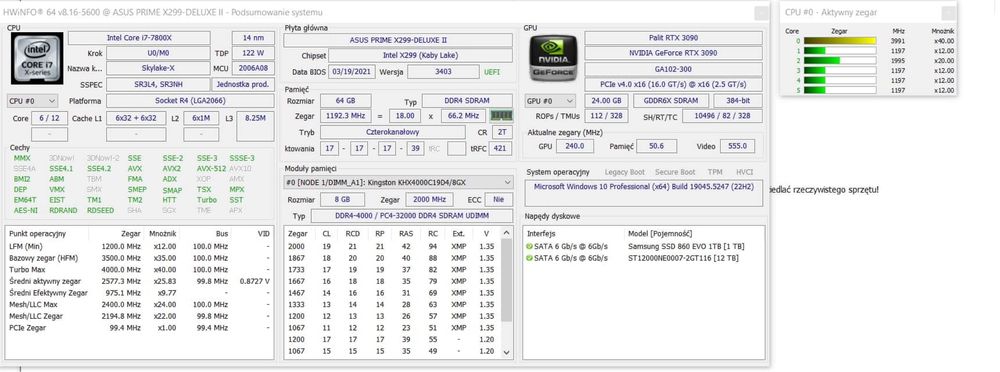Image resolution: width=1000 pixels, height=372 pixels.
Task: Click the AVX-512 feature label
Action: [210, 169]
